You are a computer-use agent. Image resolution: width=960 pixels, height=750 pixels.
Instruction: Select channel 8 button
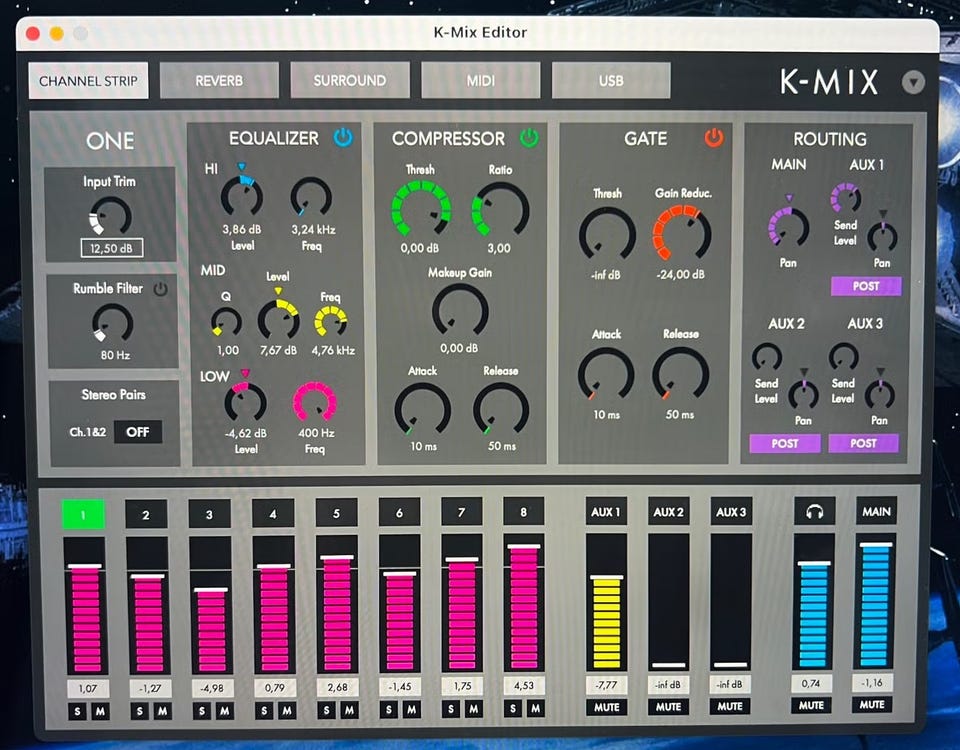point(523,511)
